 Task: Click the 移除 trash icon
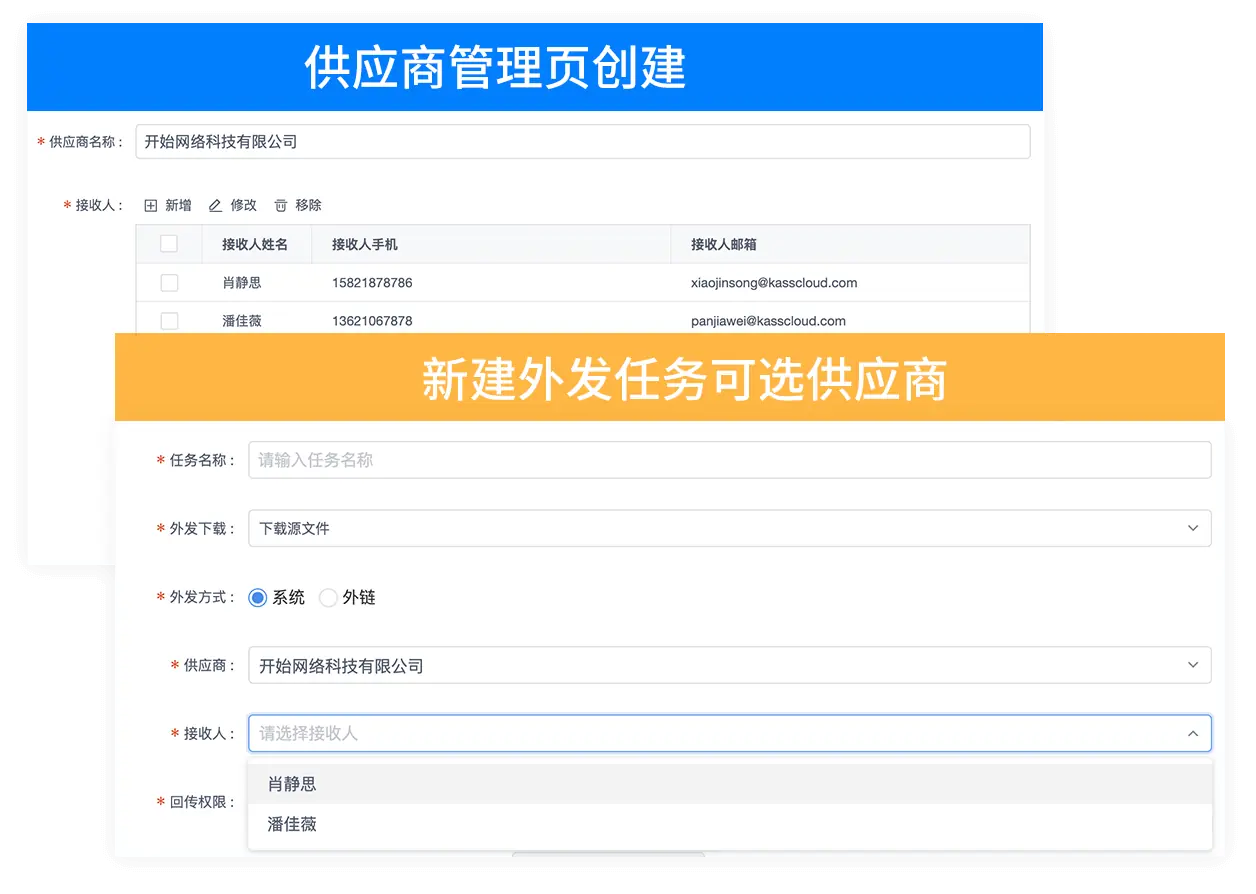point(281,205)
